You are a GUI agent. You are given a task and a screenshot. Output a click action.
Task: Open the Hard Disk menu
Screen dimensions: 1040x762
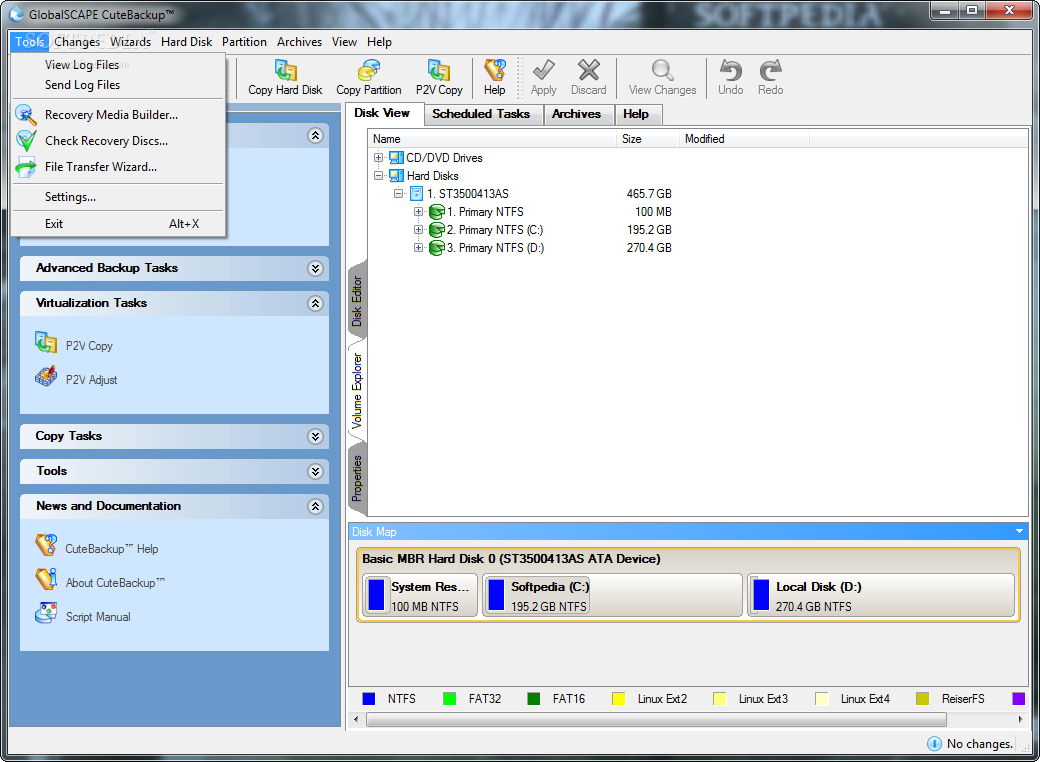coord(186,42)
